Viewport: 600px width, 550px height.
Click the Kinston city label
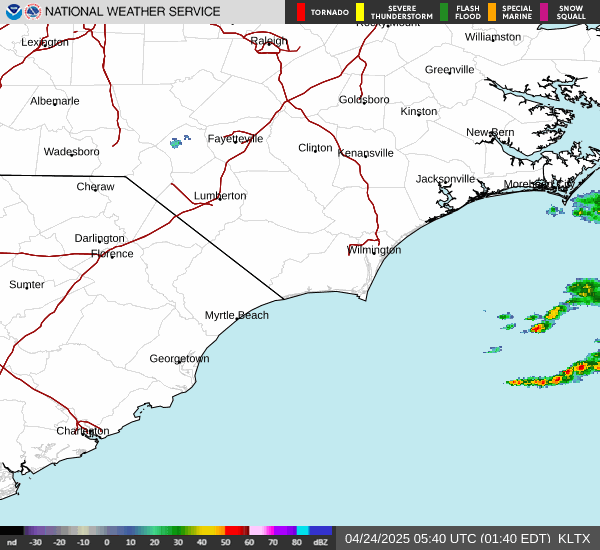(419, 111)
